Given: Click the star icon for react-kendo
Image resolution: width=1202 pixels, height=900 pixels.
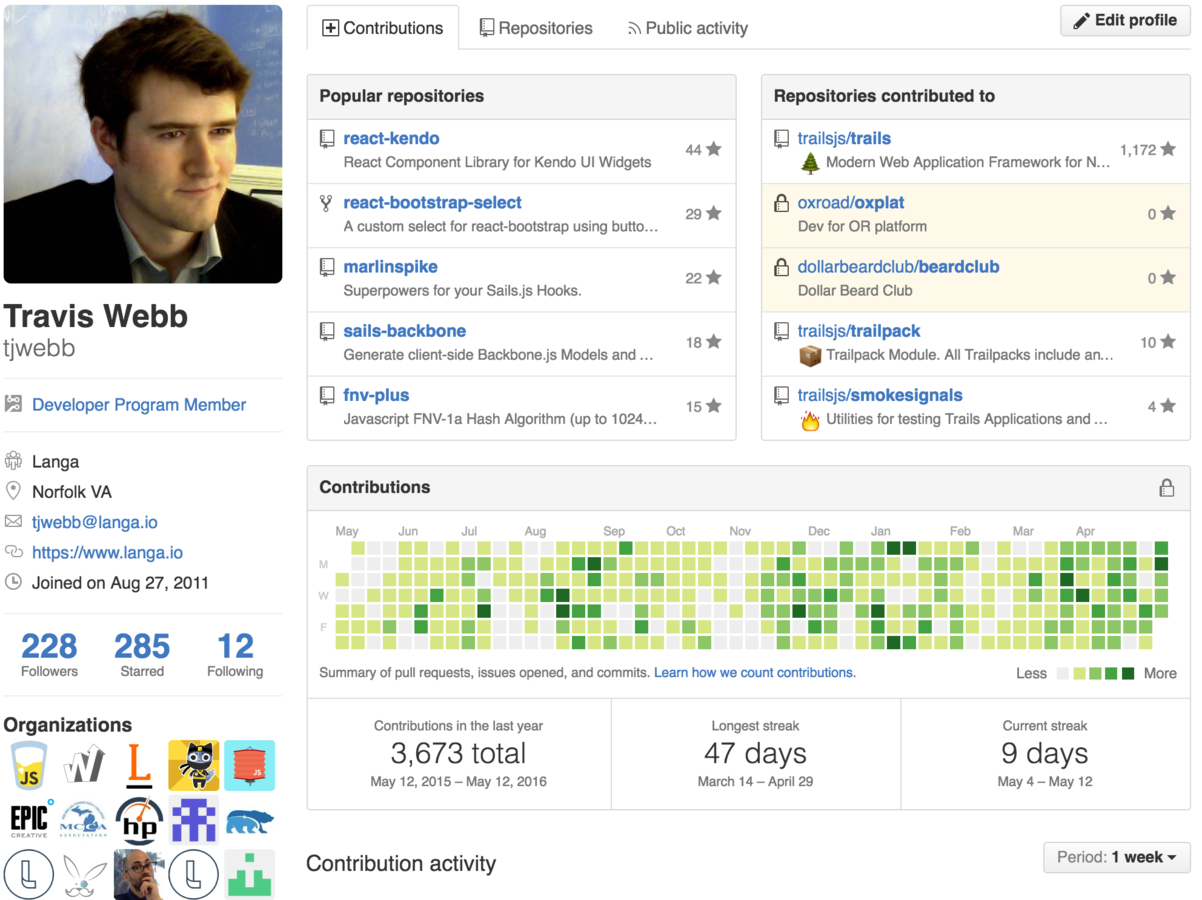Looking at the screenshot, I should click(714, 149).
